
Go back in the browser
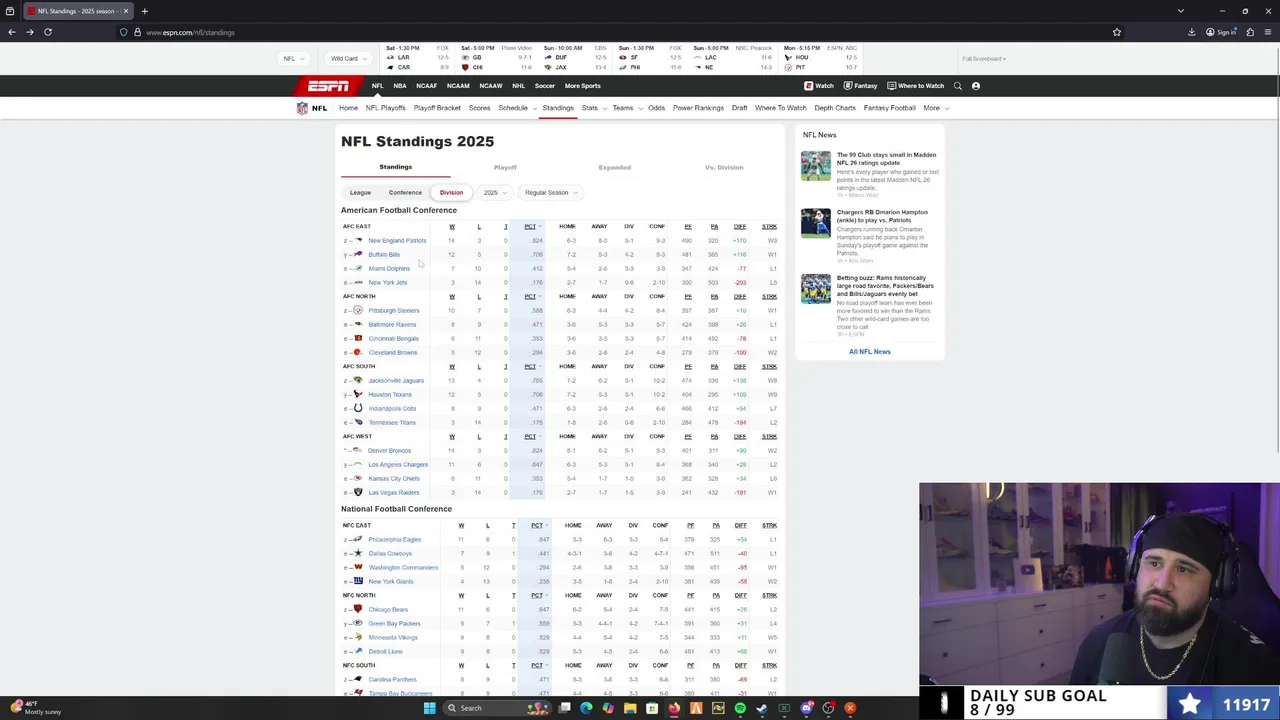pyautogui.click(x=11, y=32)
